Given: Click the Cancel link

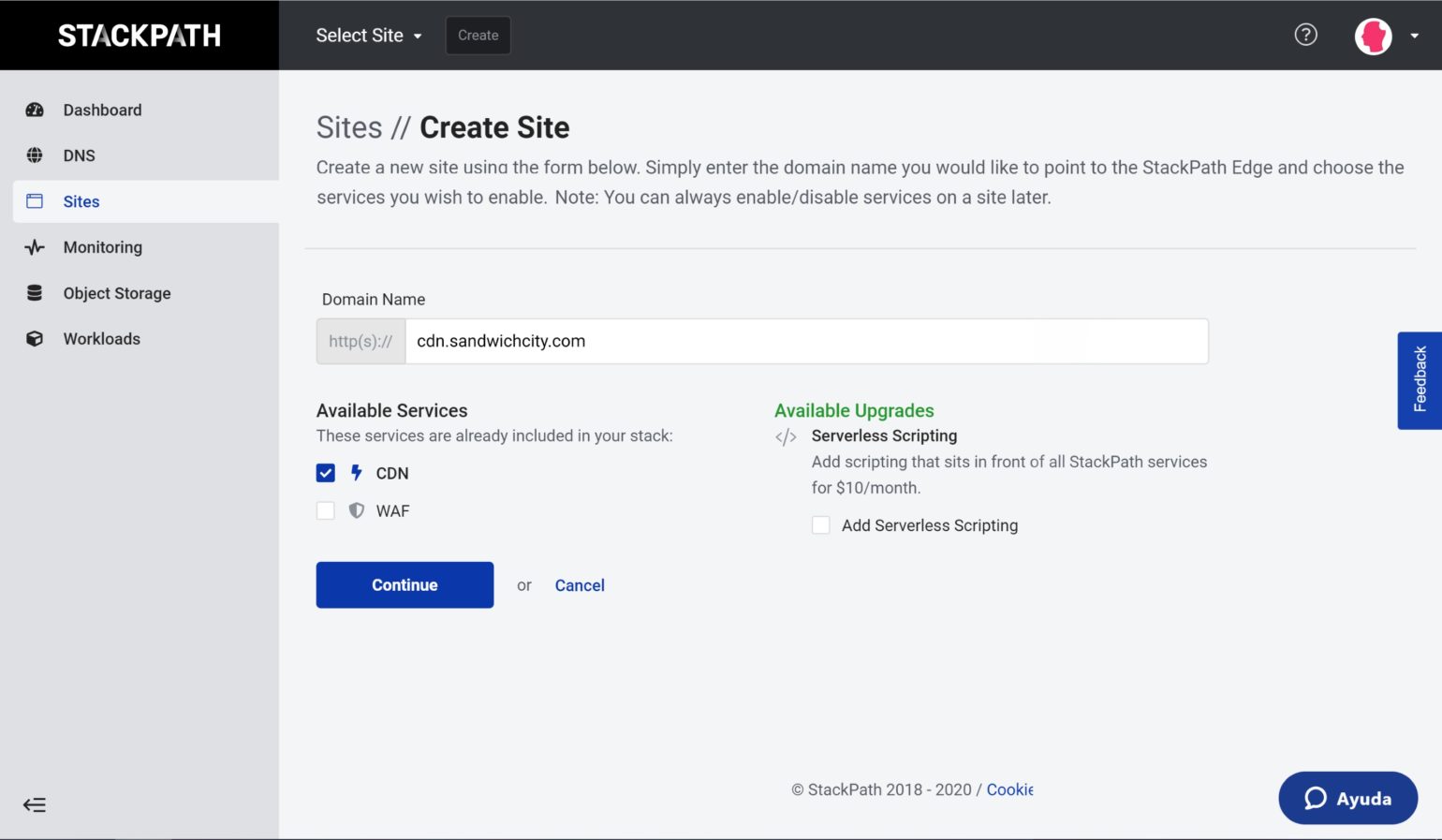Looking at the screenshot, I should point(580,585).
